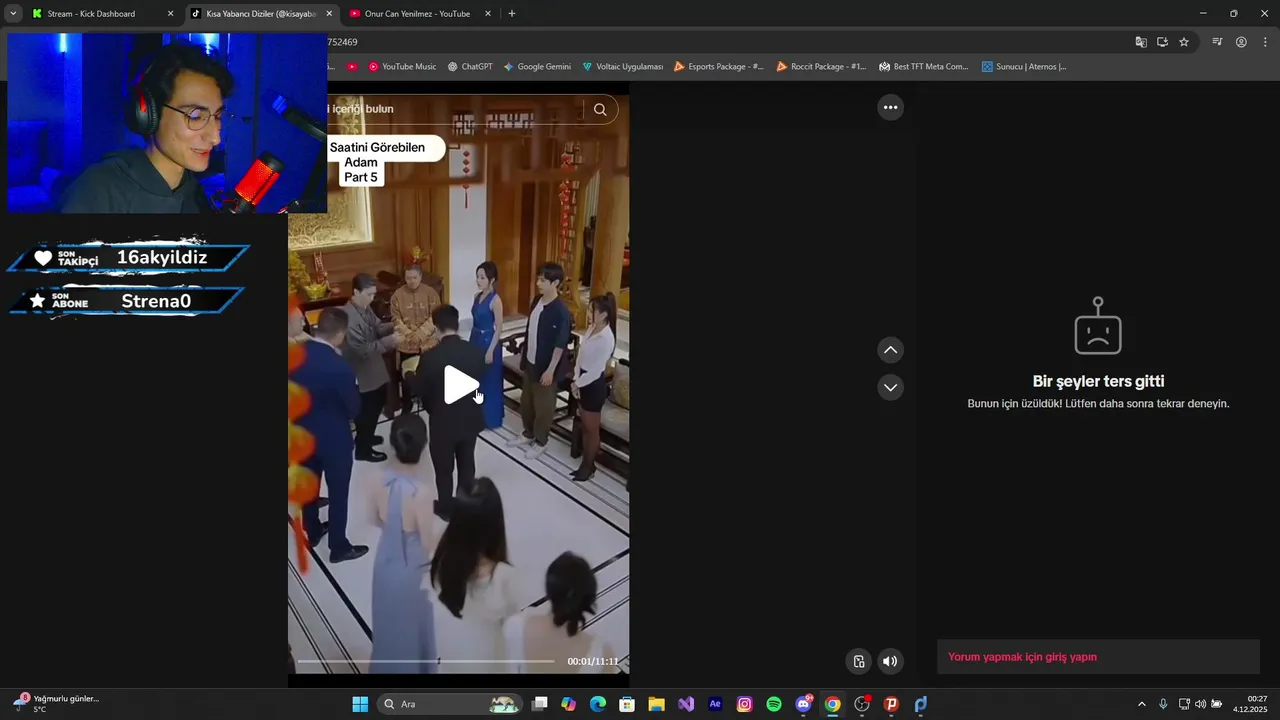Click the microphone tray icon

click(x=1163, y=704)
